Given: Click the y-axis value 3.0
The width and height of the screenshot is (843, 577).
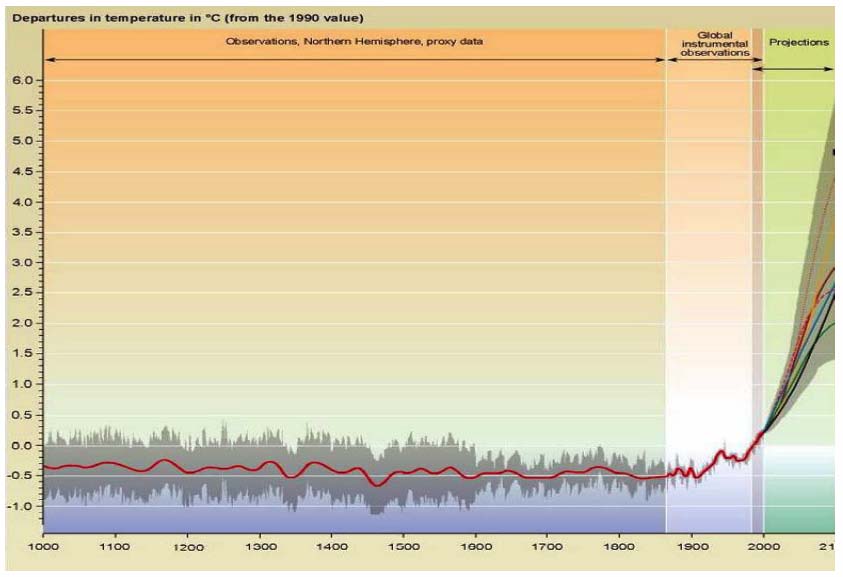Looking at the screenshot, I should 23,262.
